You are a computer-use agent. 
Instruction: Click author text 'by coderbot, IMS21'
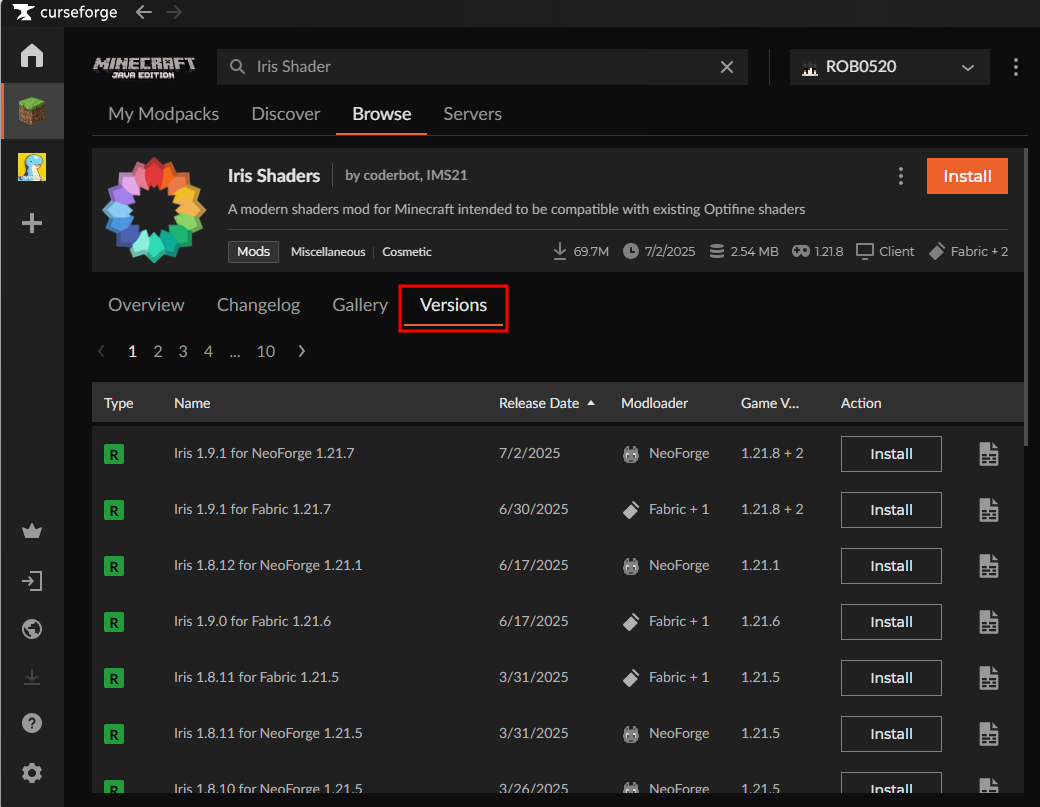(406, 175)
